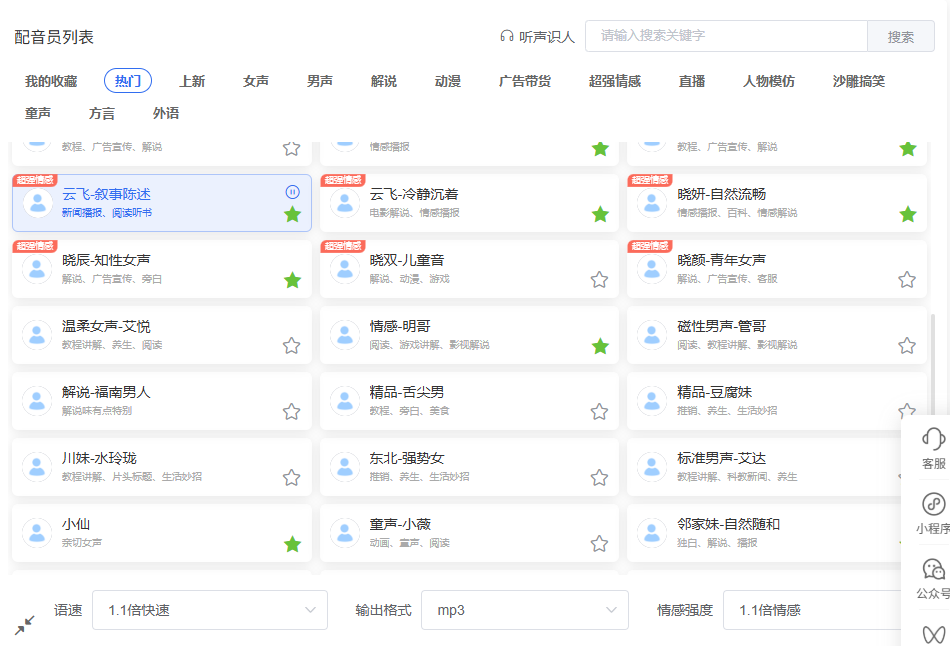Click the 听声识人 headphone icon

[x=506, y=36]
